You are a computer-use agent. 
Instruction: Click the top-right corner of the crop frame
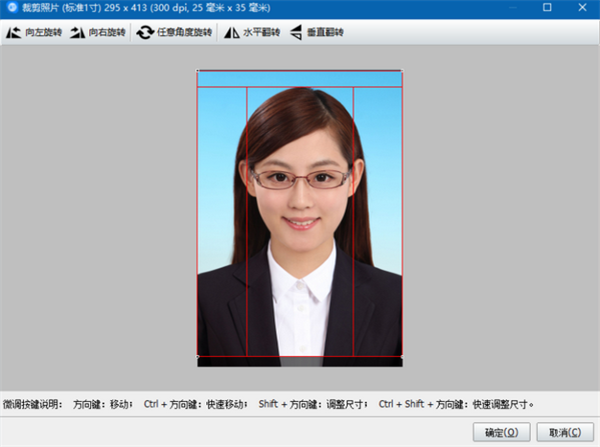402,71
